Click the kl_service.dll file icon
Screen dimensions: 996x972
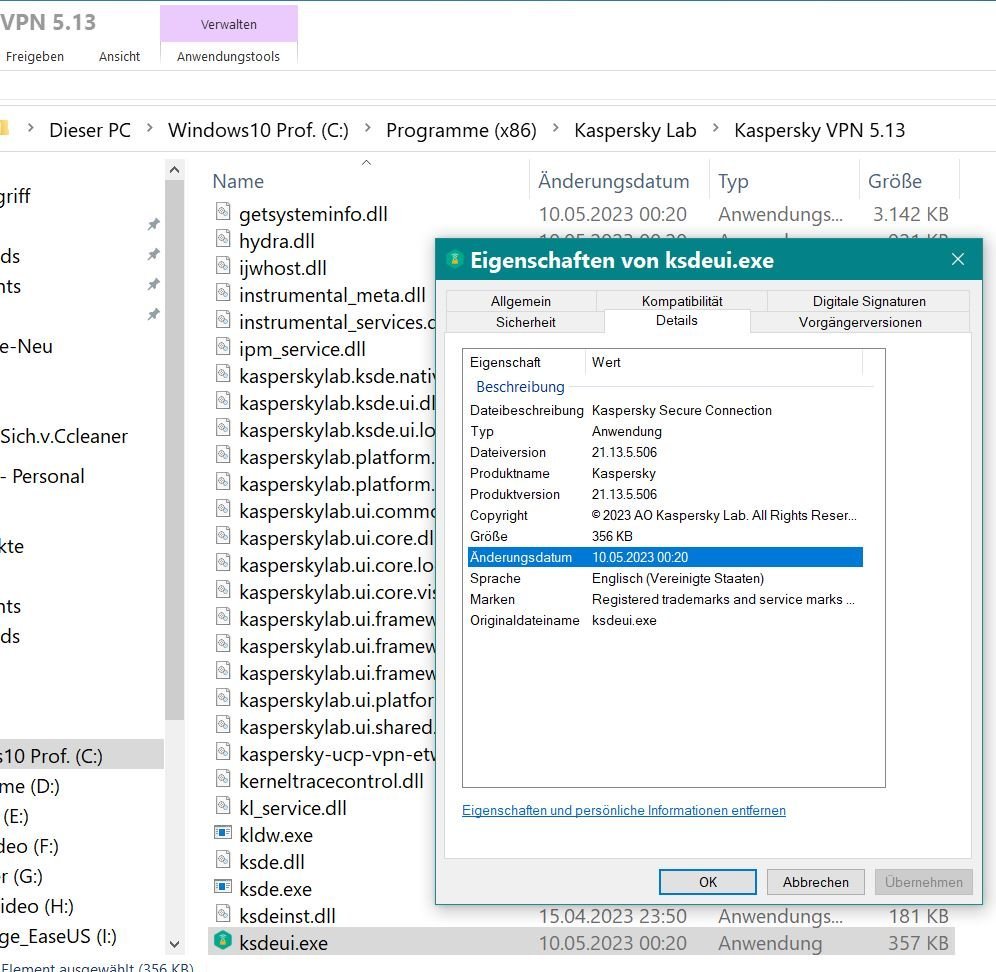pyautogui.click(x=223, y=806)
